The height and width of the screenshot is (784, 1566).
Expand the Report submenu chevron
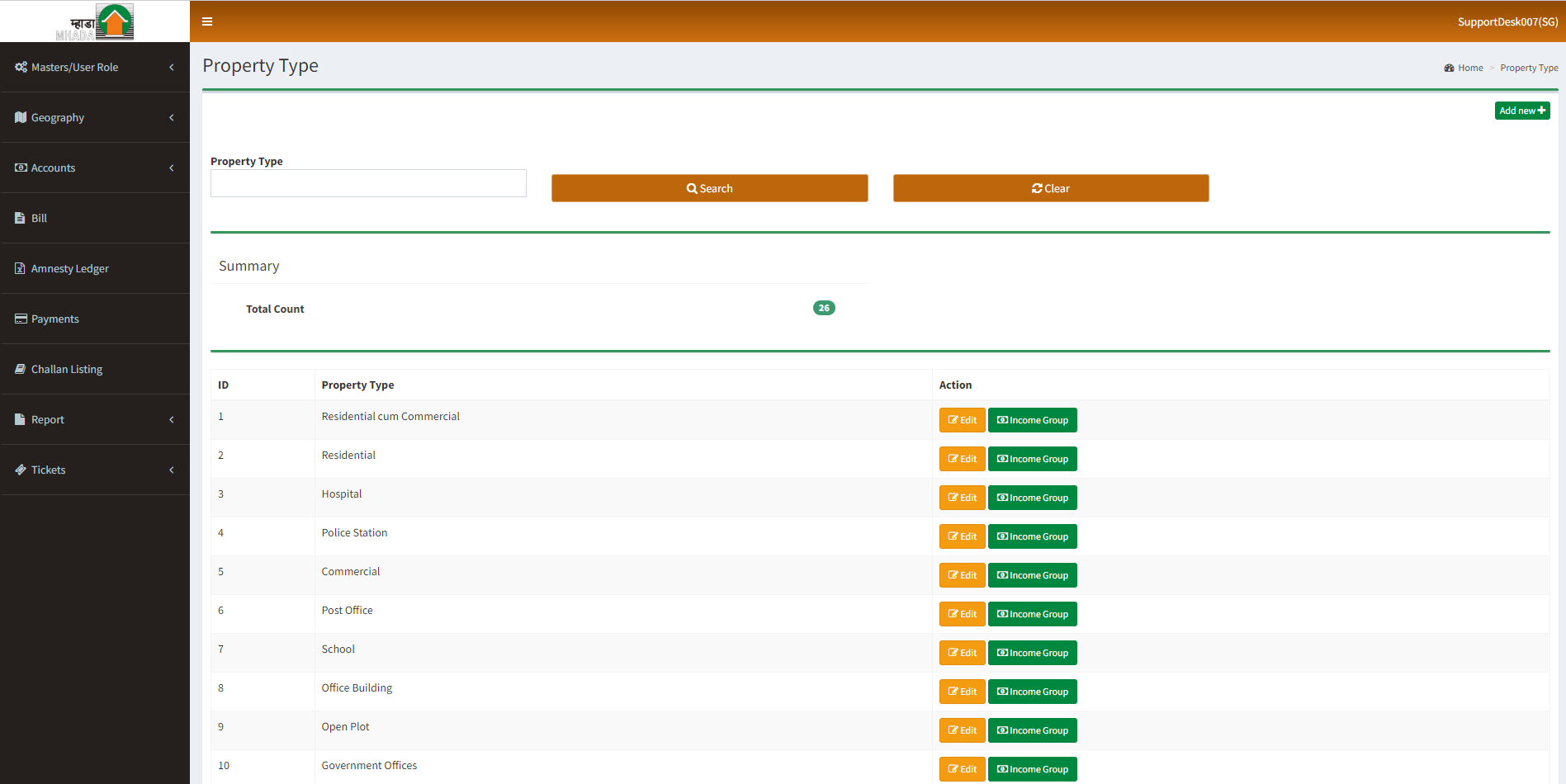coord(171,419)
